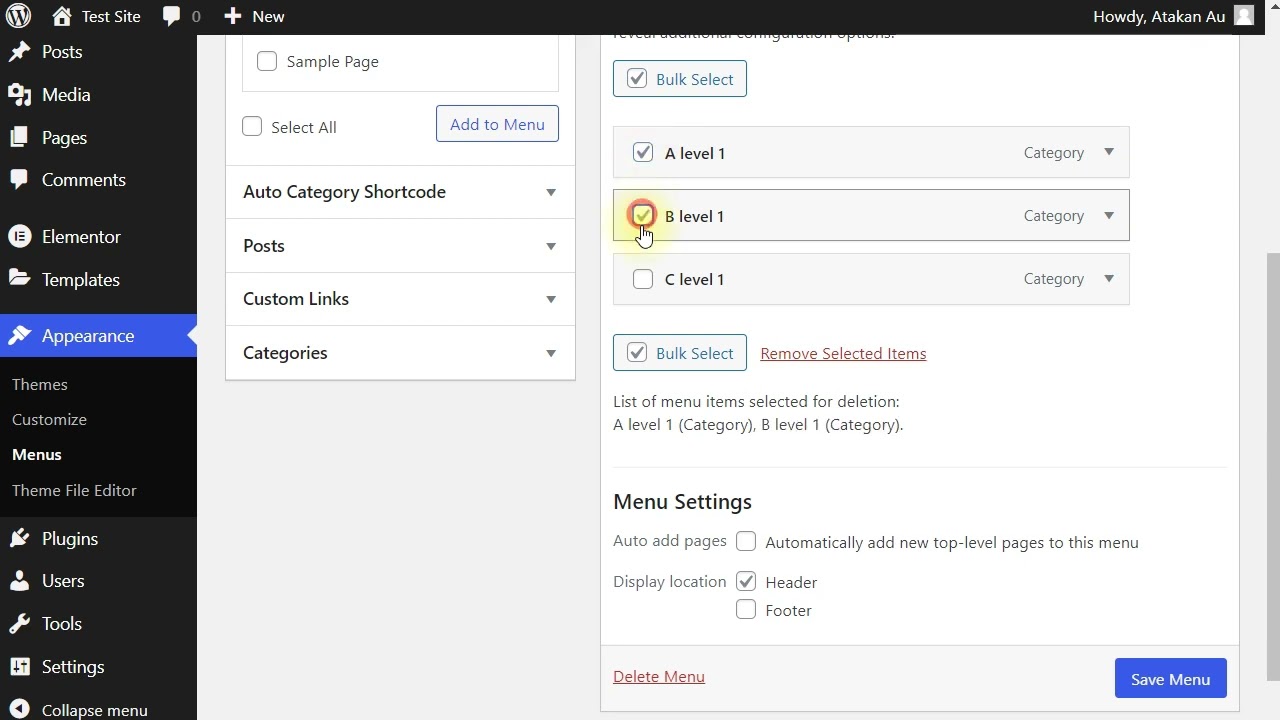Toggle the bottom Bulk Select checkbox

637,353
